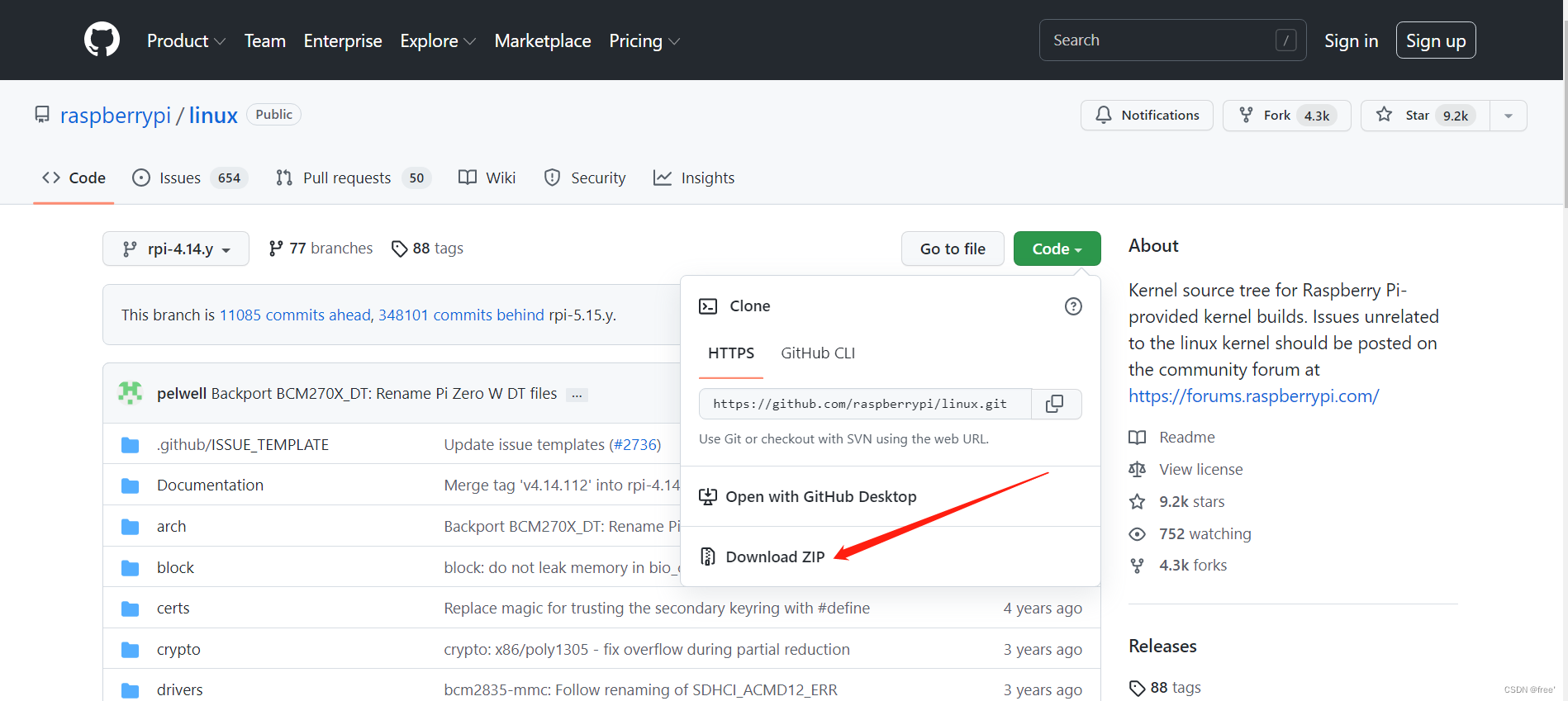Select the GitHub CLI clone tab
The width and height of the screenshot is (1568, 701).
tap(818, 353)
